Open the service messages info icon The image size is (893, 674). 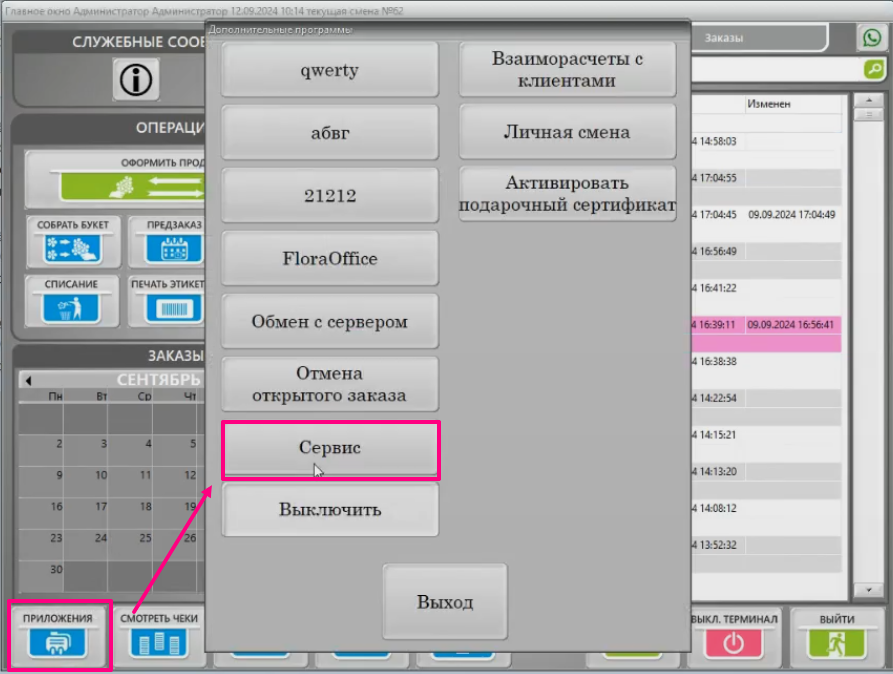(136, 79)
